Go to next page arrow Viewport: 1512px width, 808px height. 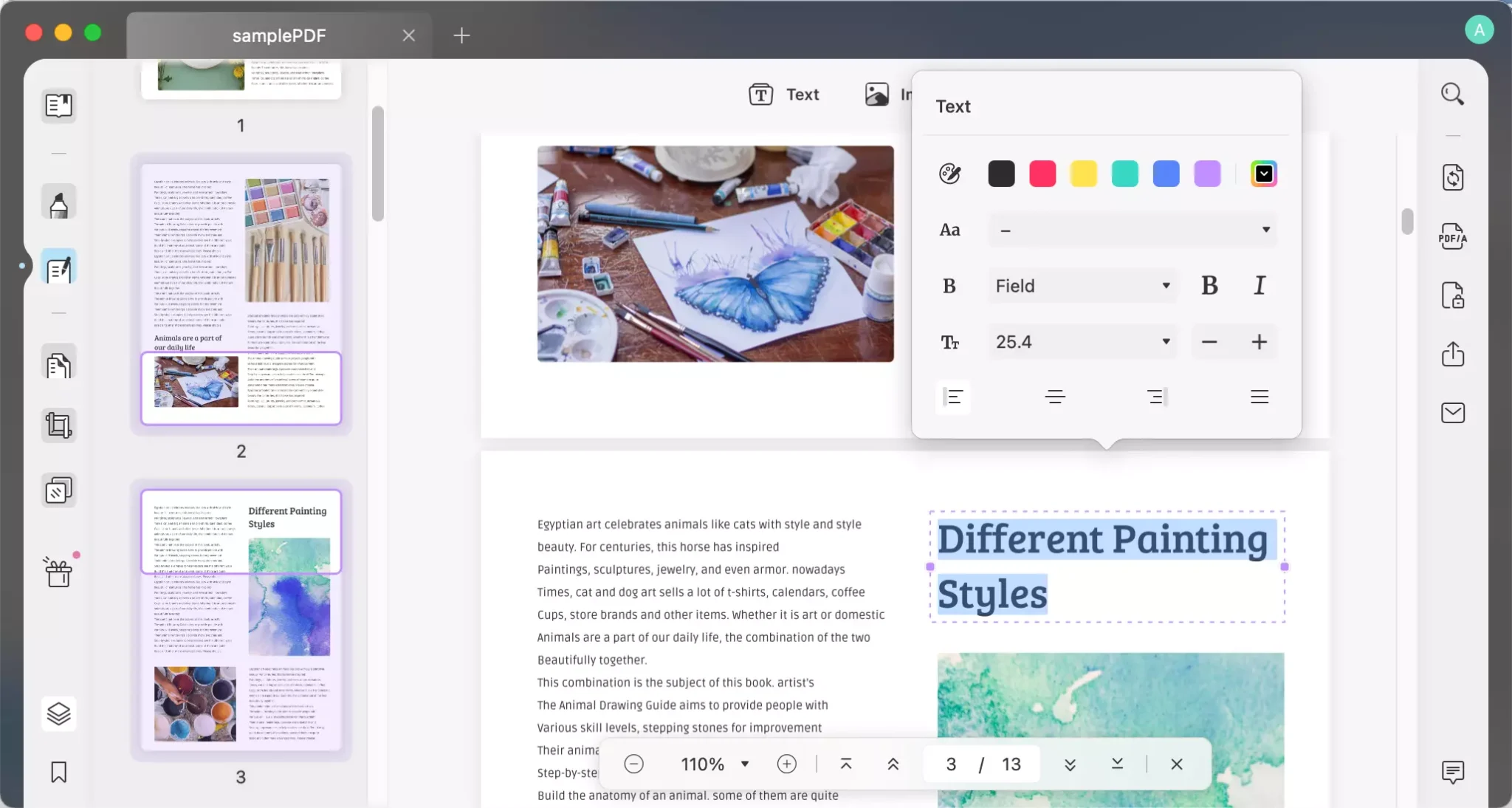pos(1070,764)
